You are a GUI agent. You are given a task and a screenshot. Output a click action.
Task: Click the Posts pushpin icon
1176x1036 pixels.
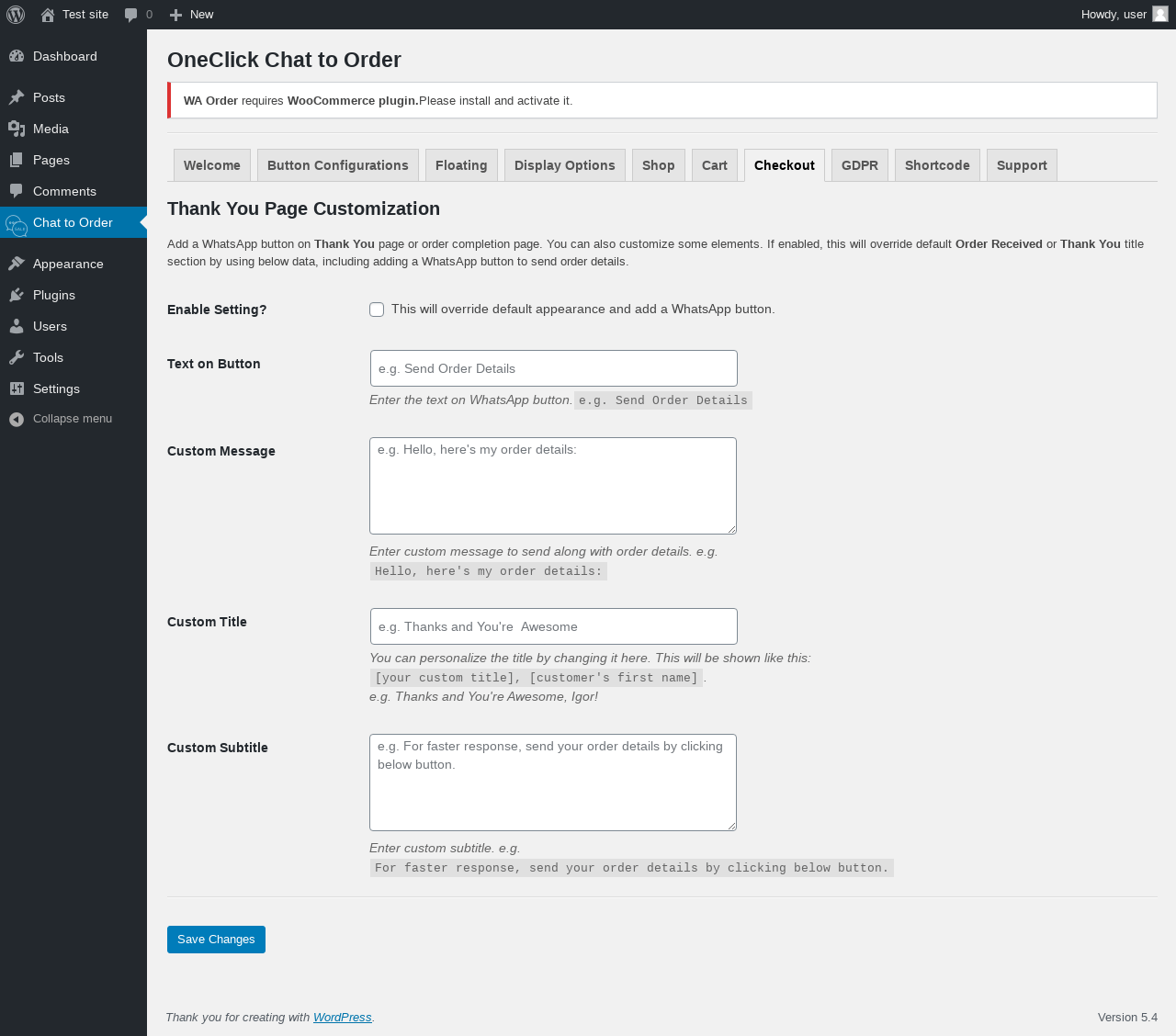coord(17,97)
